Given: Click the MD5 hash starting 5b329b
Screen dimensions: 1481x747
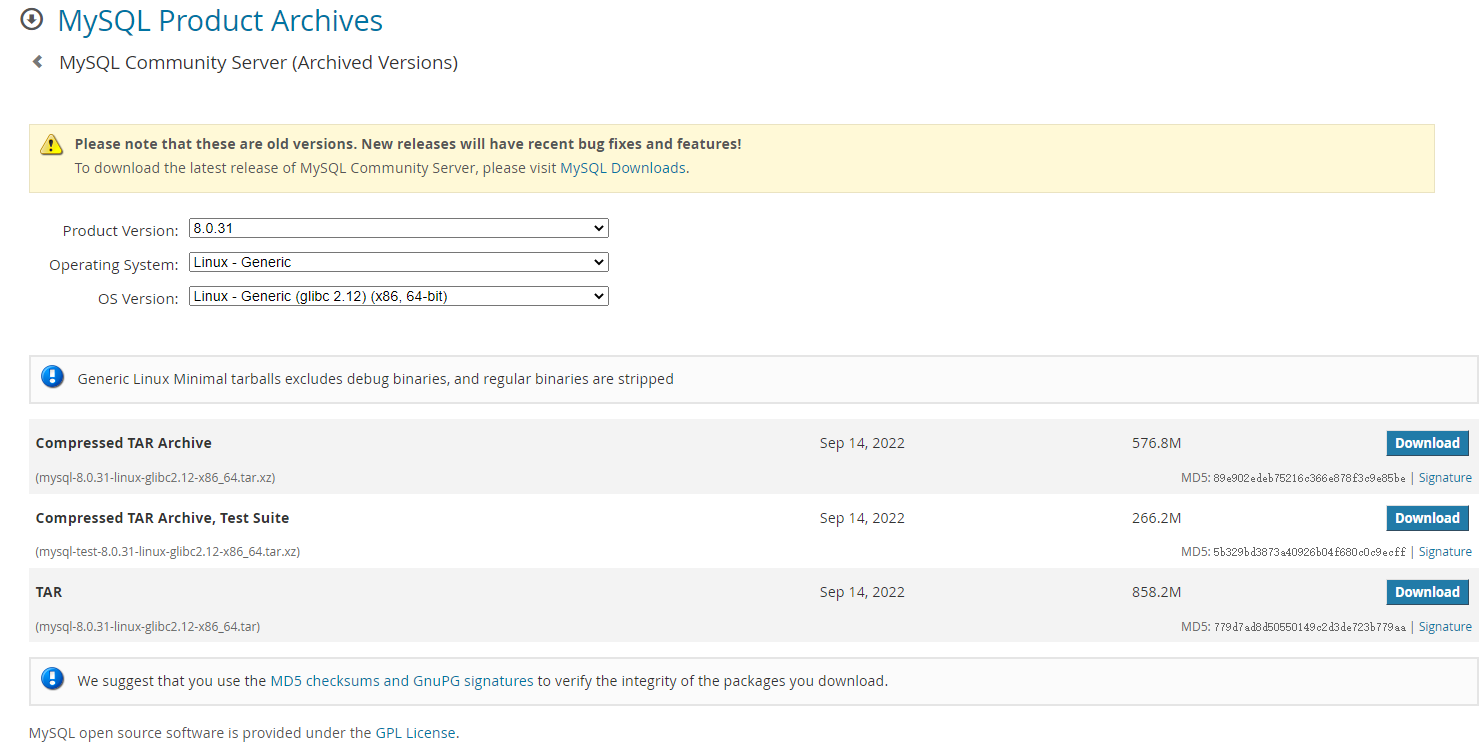Looking at the screenshot, I should pyautogui.click(x=1309, y=552).
